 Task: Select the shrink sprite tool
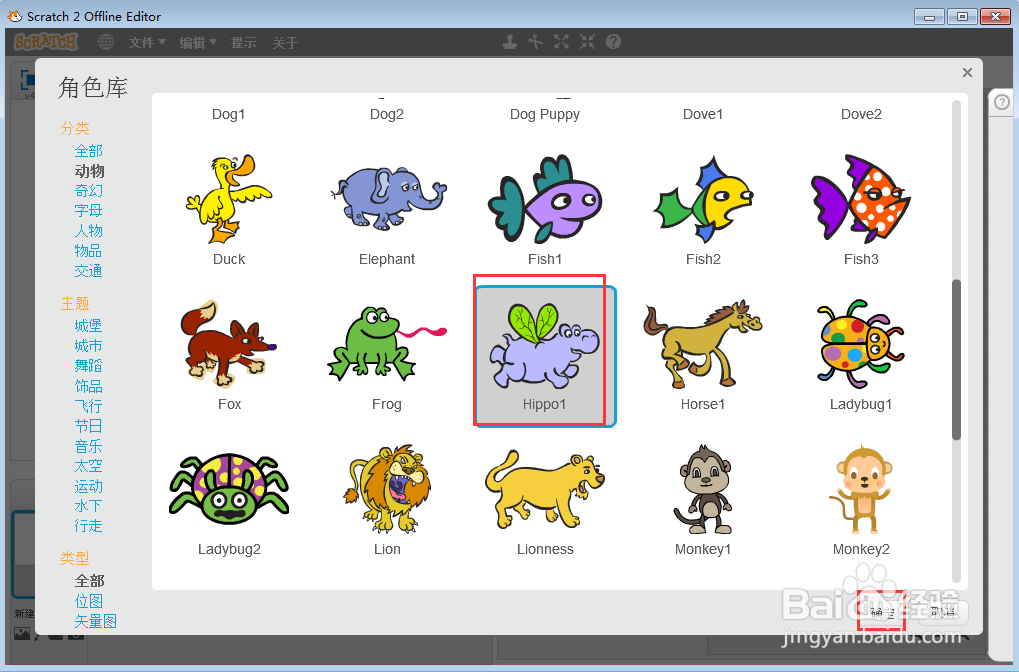(x=587, y=42)
